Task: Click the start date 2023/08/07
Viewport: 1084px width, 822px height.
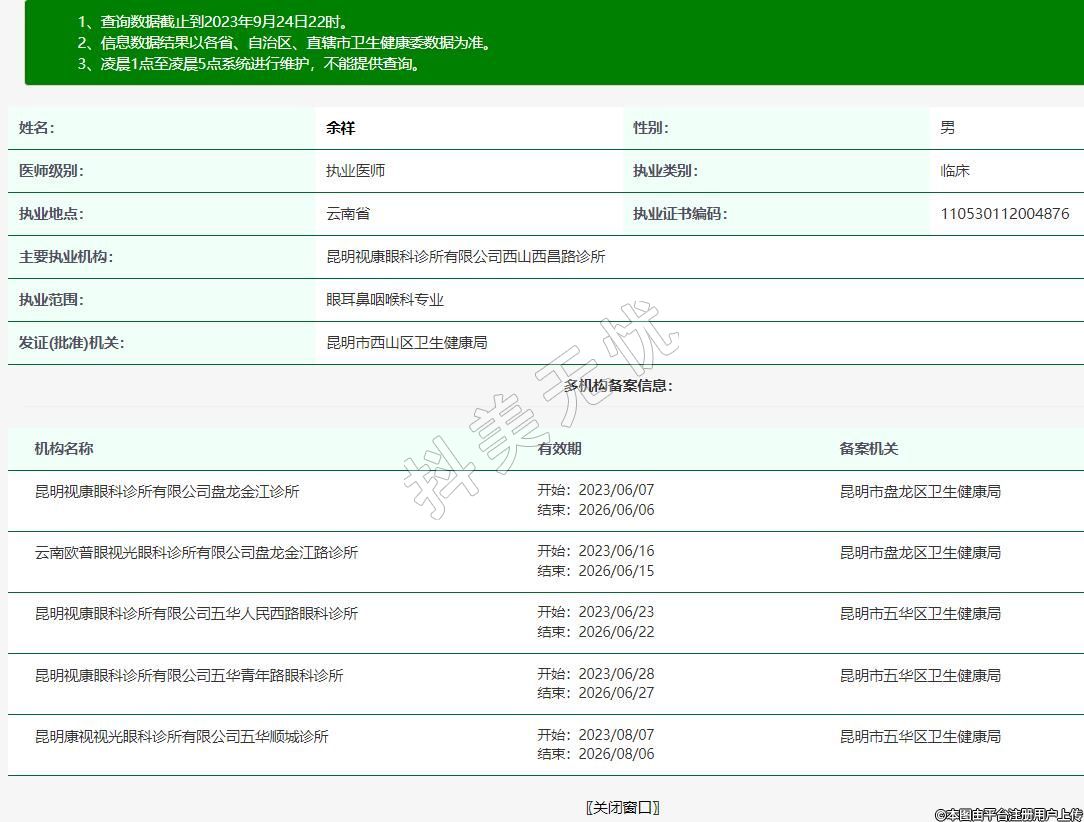Action: point(615,735)
